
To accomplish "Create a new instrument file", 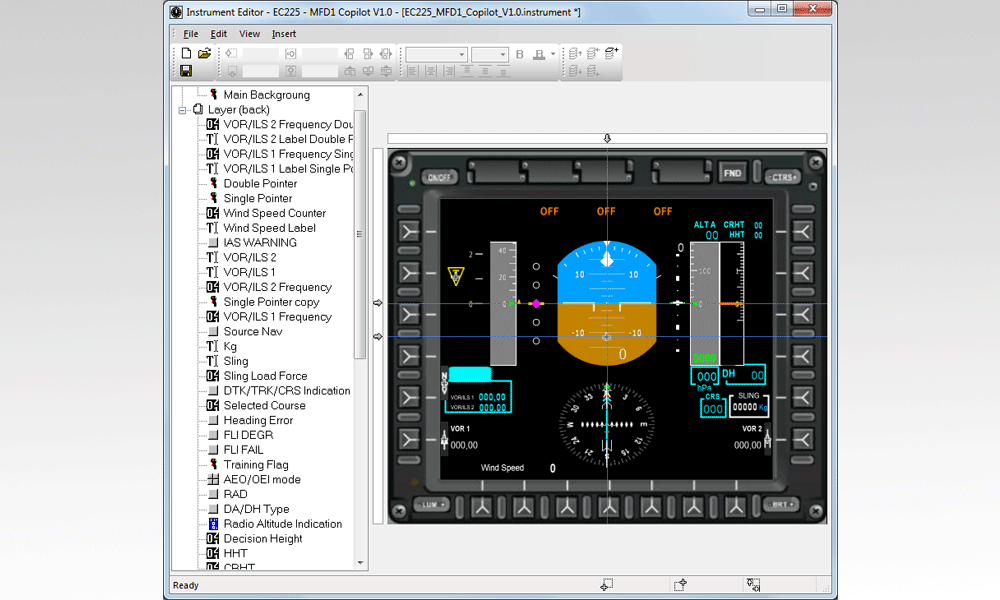I will [186, 53].
